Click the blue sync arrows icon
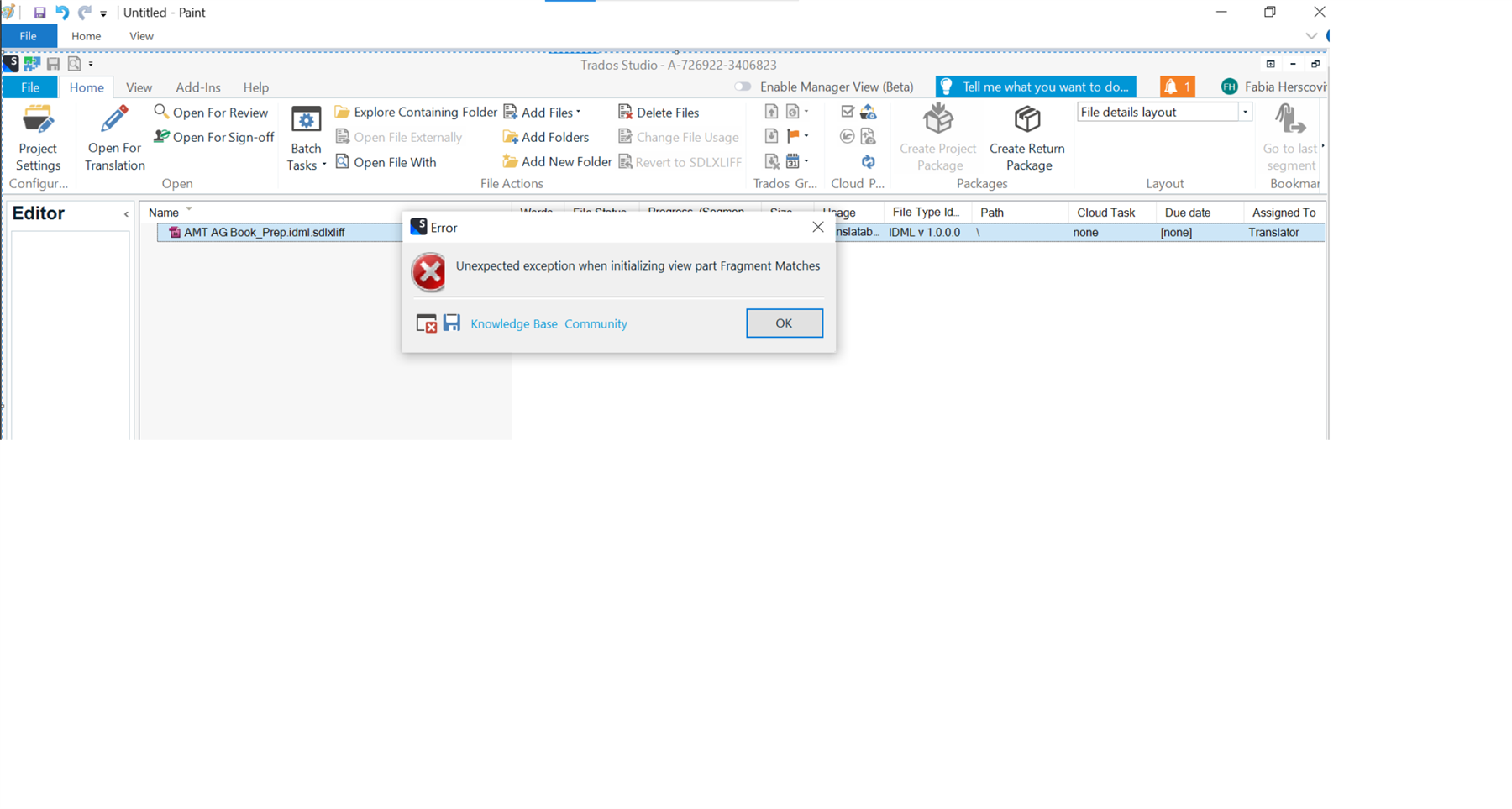This screenshot has width=1512, height=809. tap(869, 161)
